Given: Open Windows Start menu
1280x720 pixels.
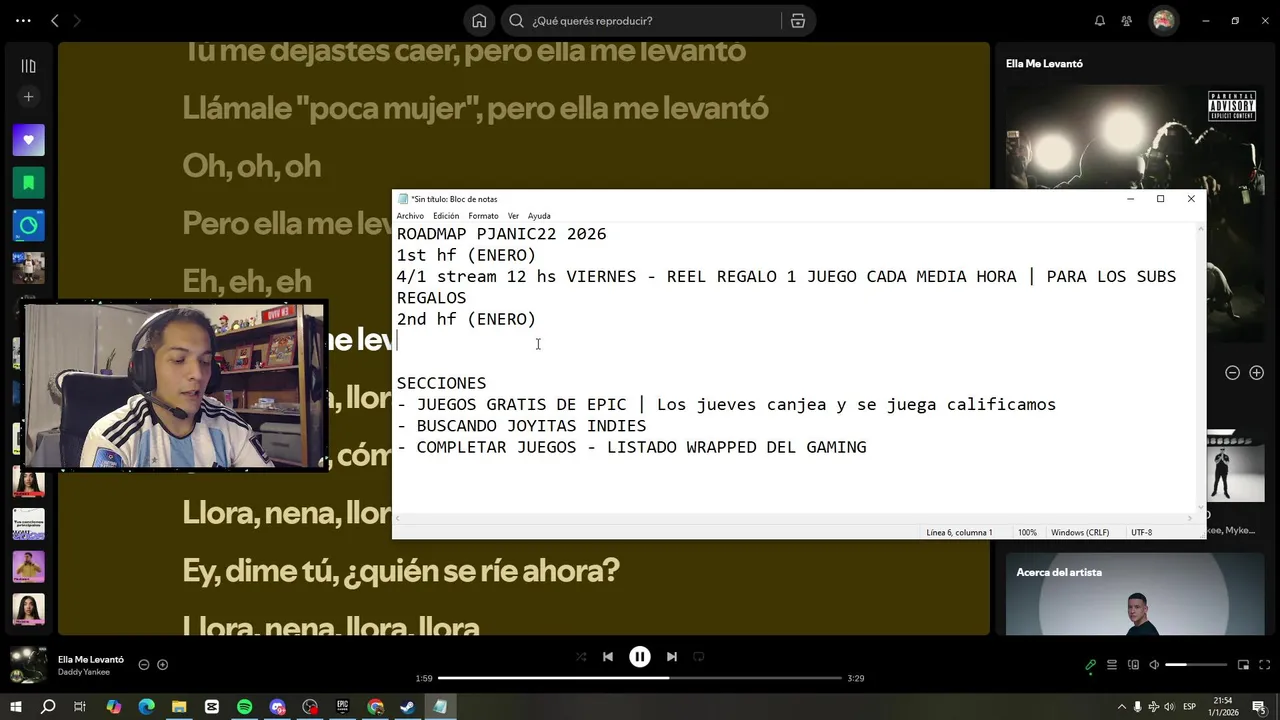Looking at the screenshot, I should 15,707.
